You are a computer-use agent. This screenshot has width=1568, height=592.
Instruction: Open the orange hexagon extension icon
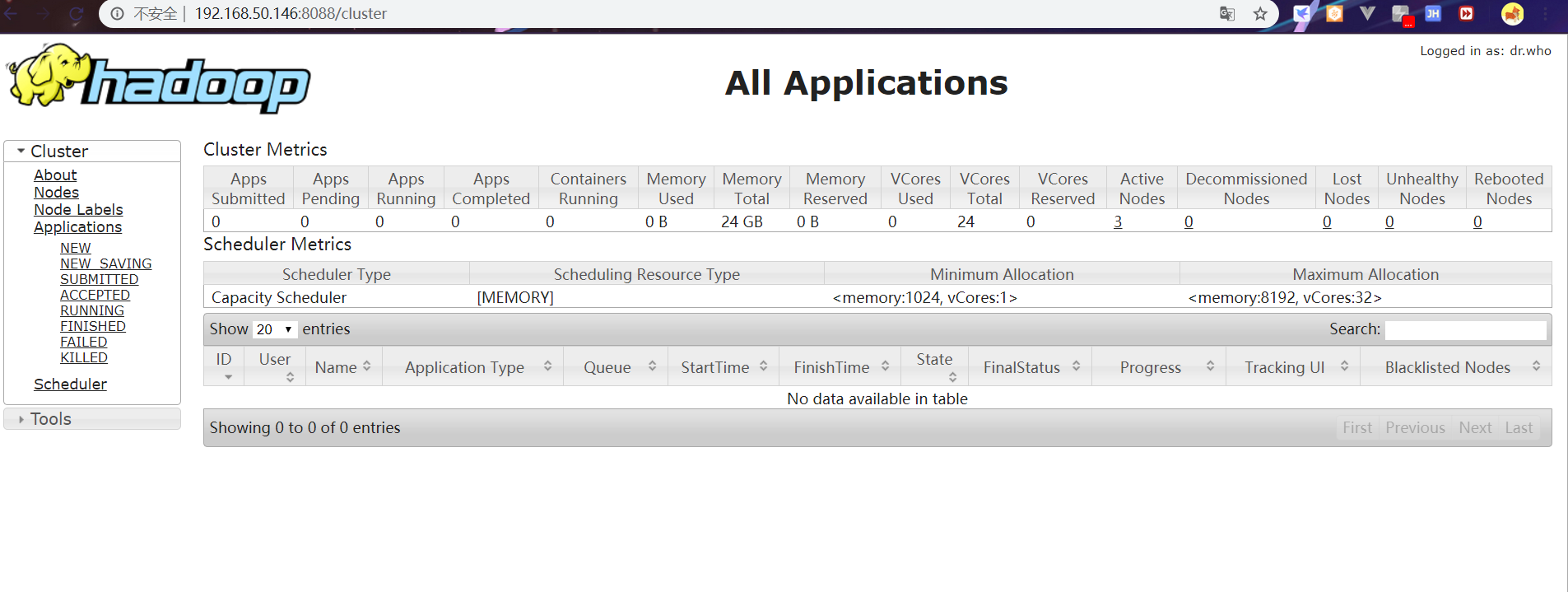(x=1334, y=13)
